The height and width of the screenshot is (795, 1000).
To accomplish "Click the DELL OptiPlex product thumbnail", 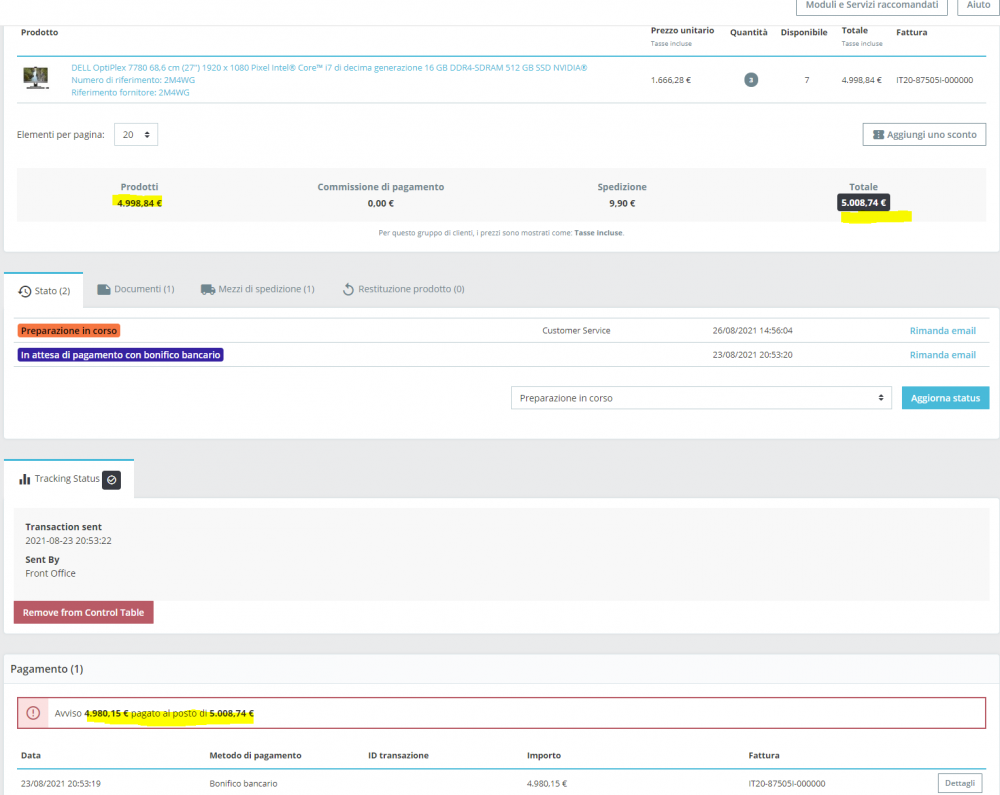I will click(x=36, y=78).
